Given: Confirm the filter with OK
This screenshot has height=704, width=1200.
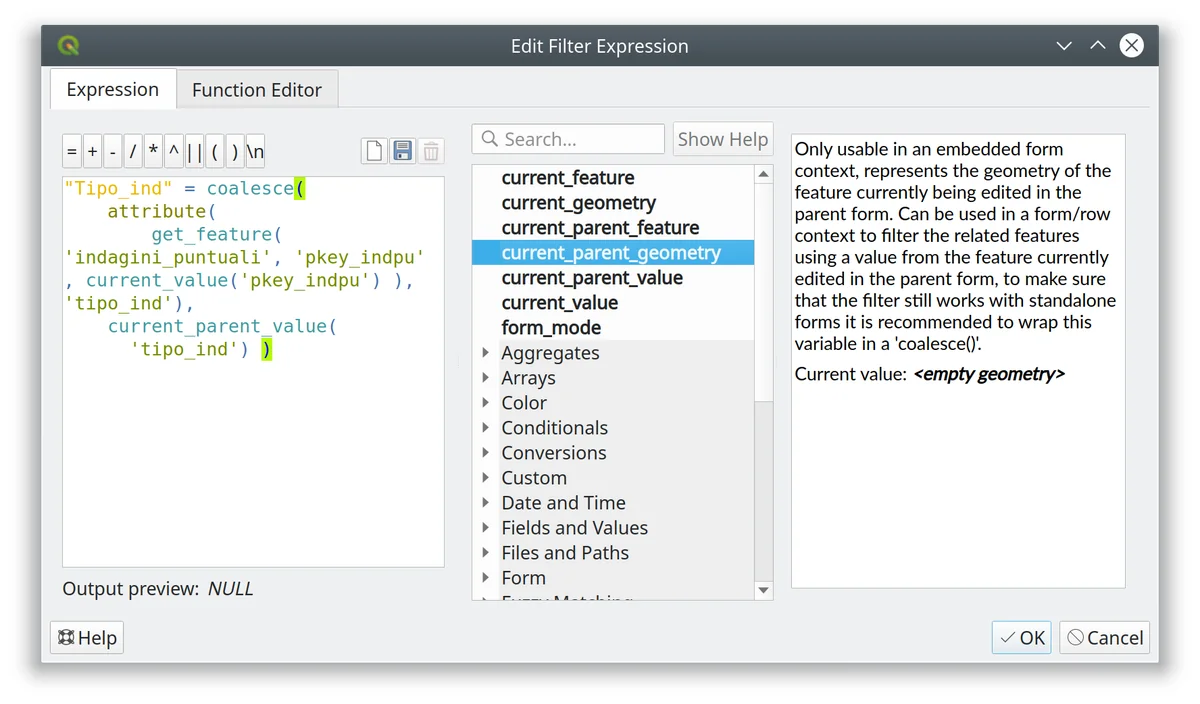Looking at the screenshot, I should coord(1022,638).
